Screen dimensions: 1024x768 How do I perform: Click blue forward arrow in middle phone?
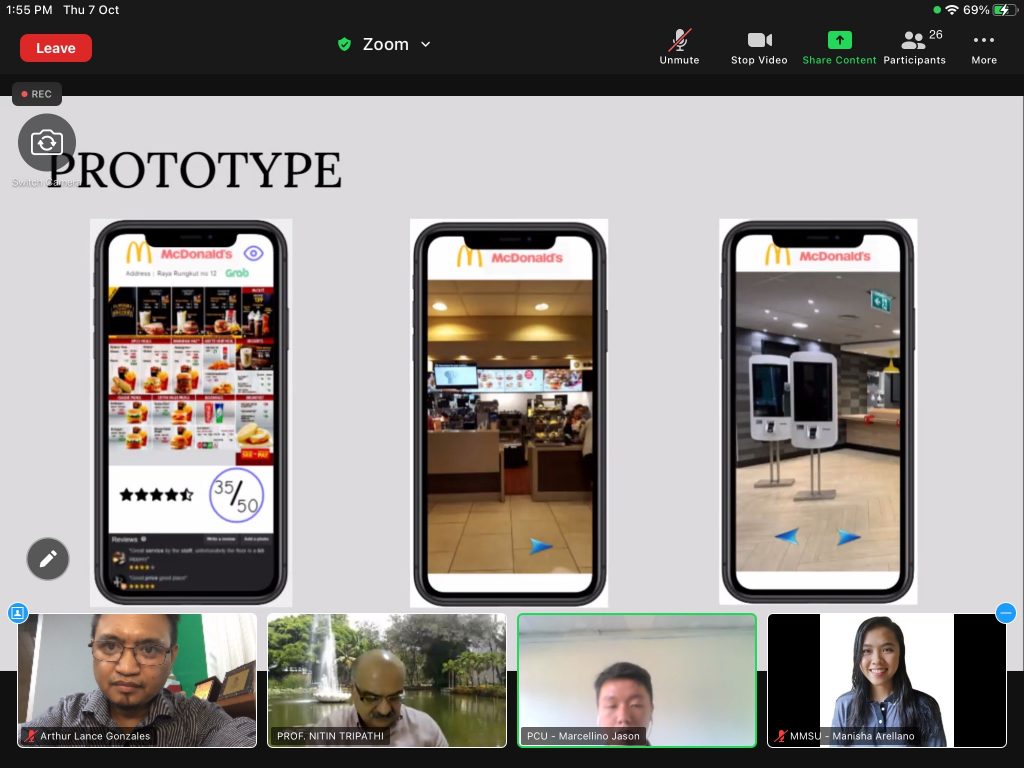click(541, 546)
